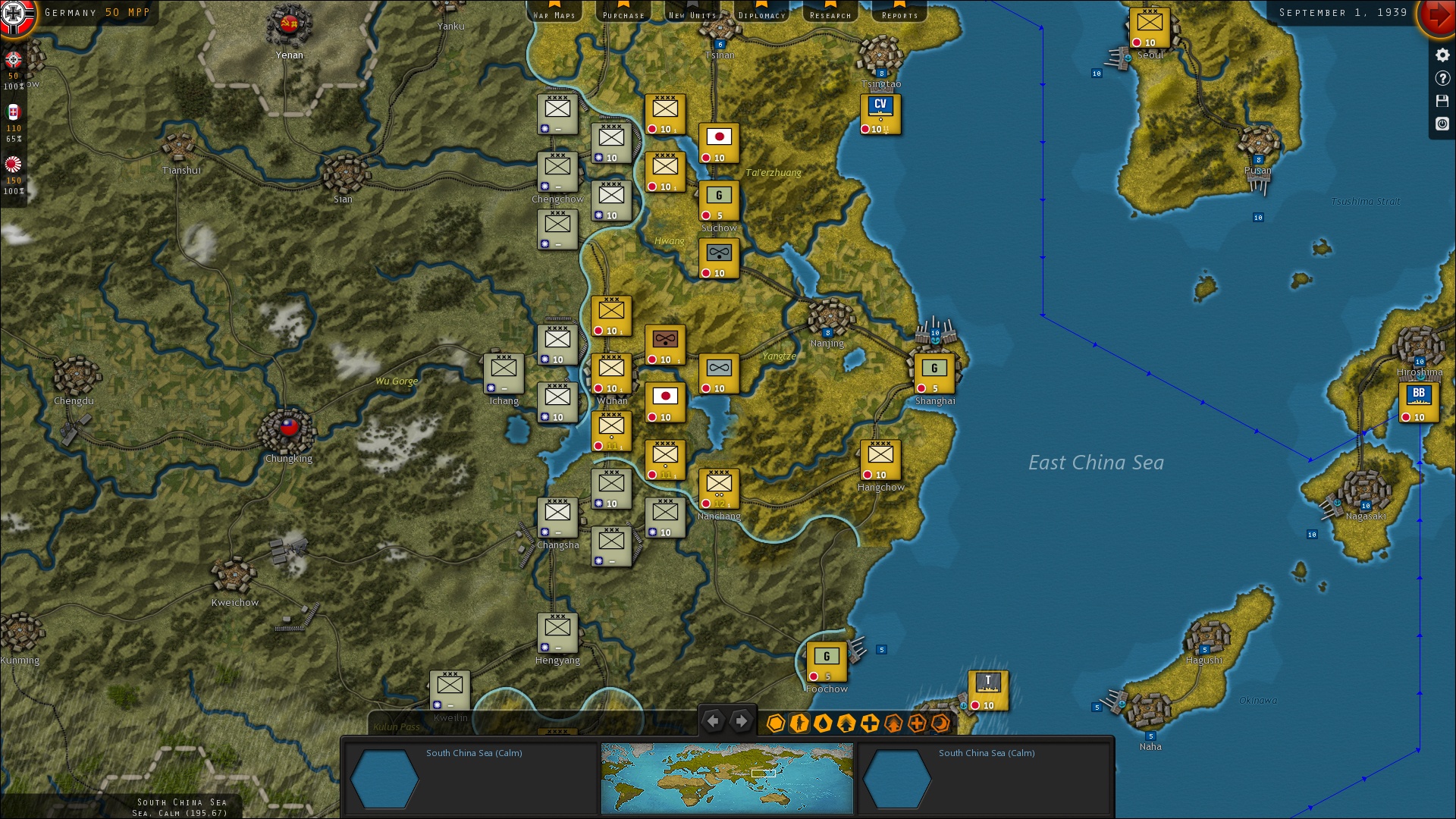
Task: Open the settings gear icon
Action: click(x=1442, y=55)
